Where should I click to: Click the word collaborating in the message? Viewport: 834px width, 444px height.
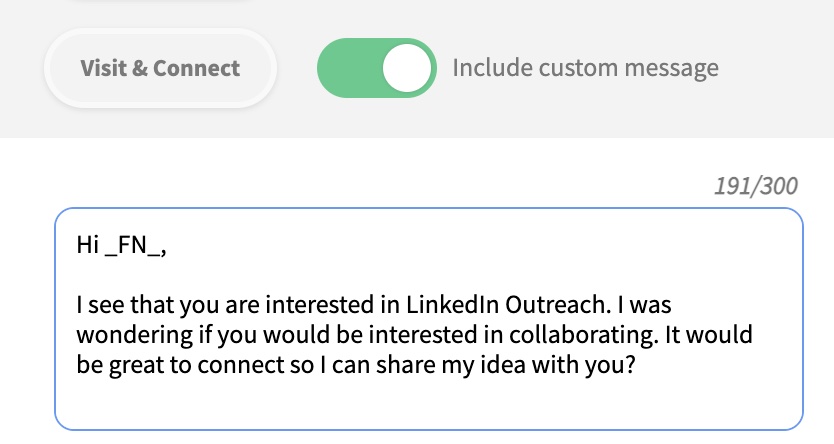click(586, 334)
